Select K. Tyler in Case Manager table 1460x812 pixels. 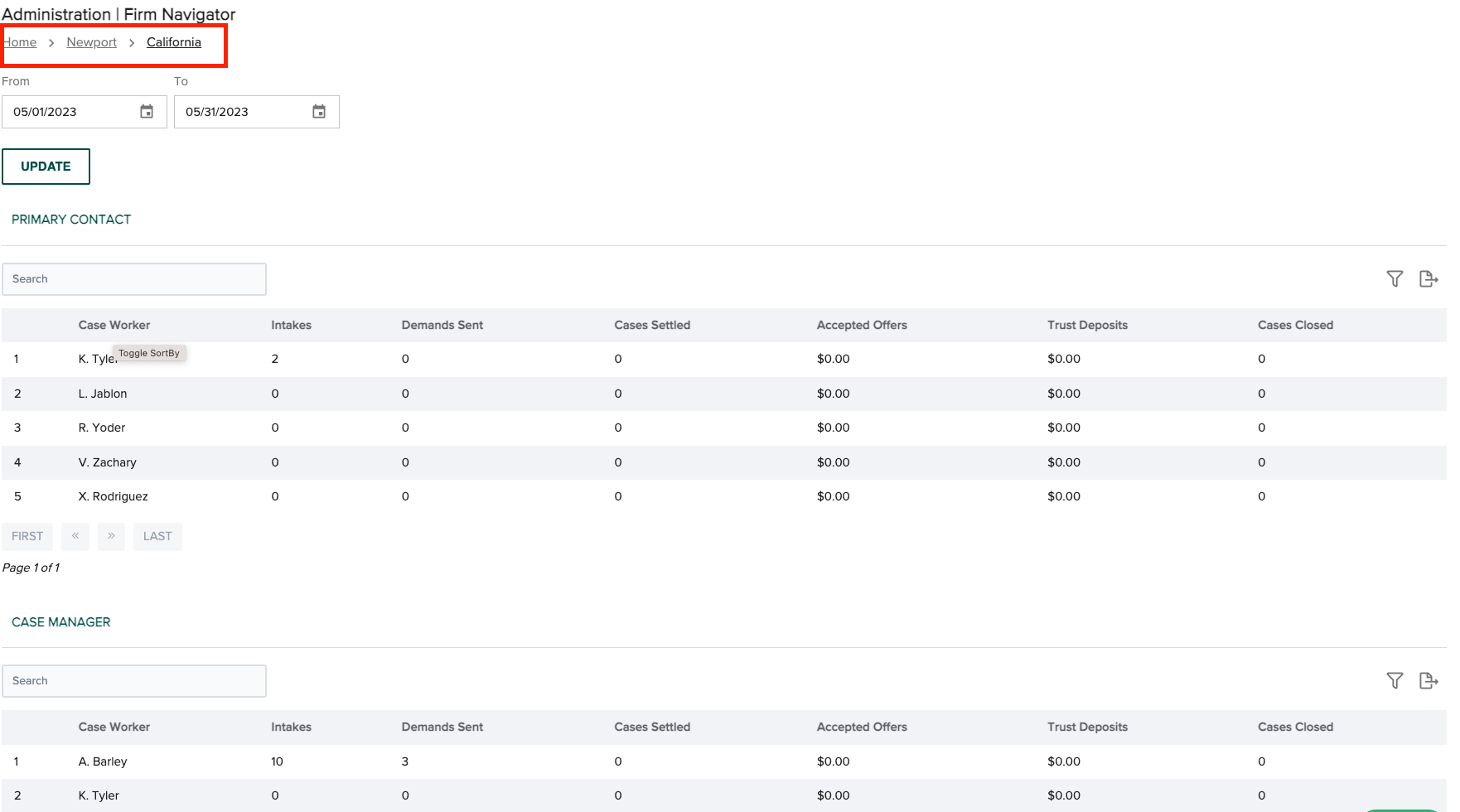99,796
